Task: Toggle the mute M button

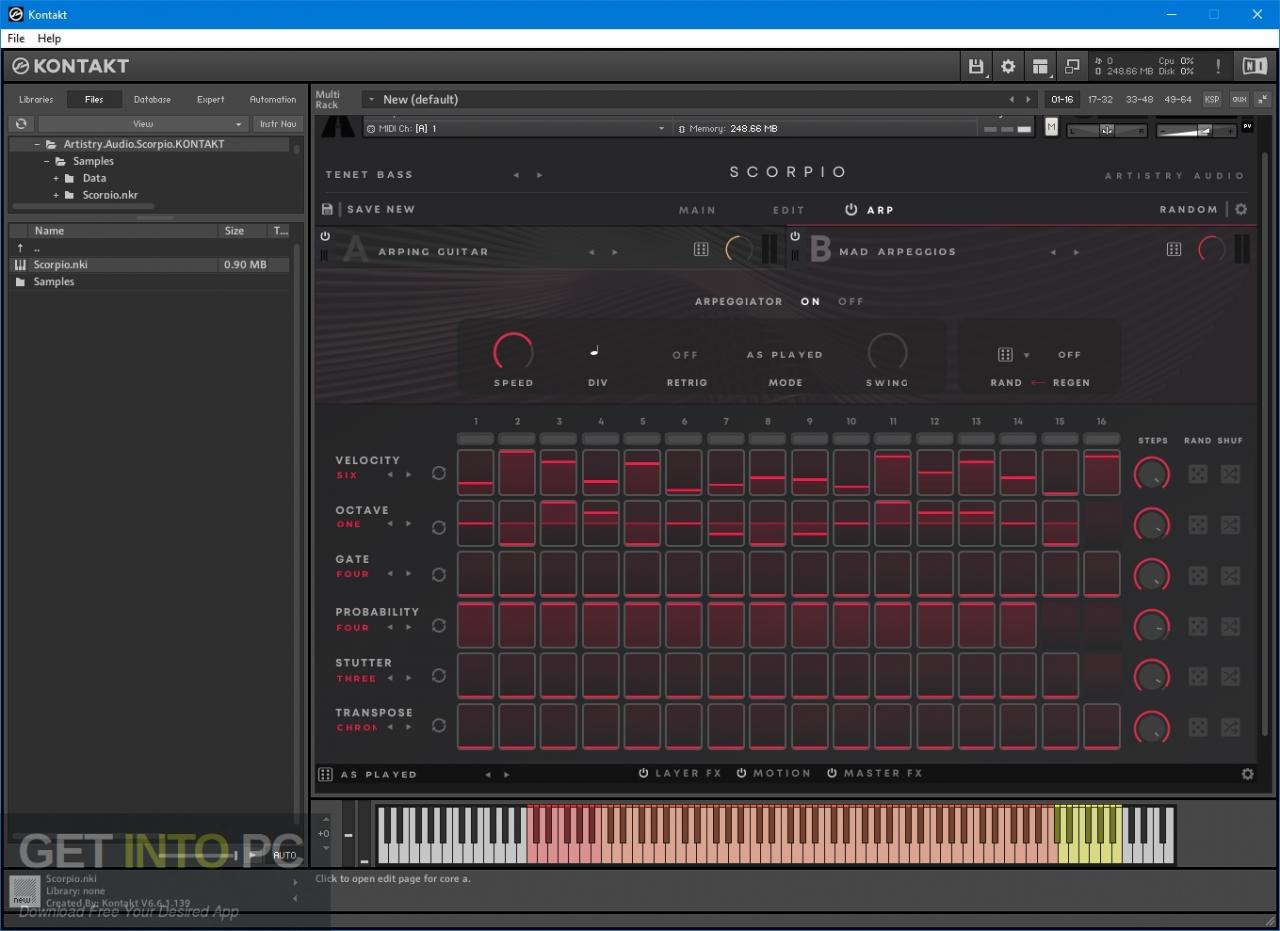Action: click(1051, 127)
